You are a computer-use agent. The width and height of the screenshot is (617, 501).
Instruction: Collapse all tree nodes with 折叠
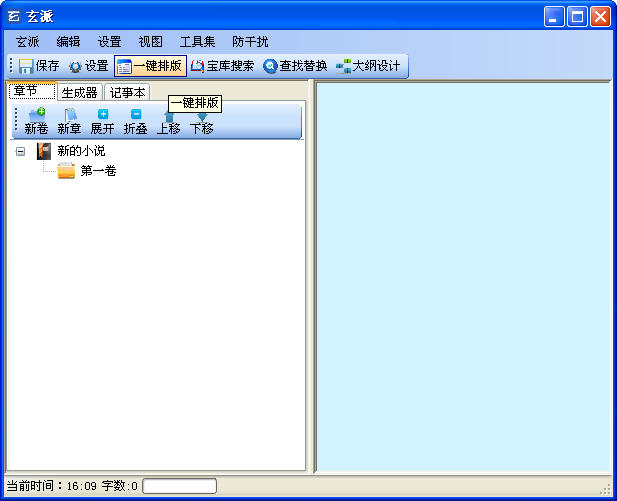135,122
